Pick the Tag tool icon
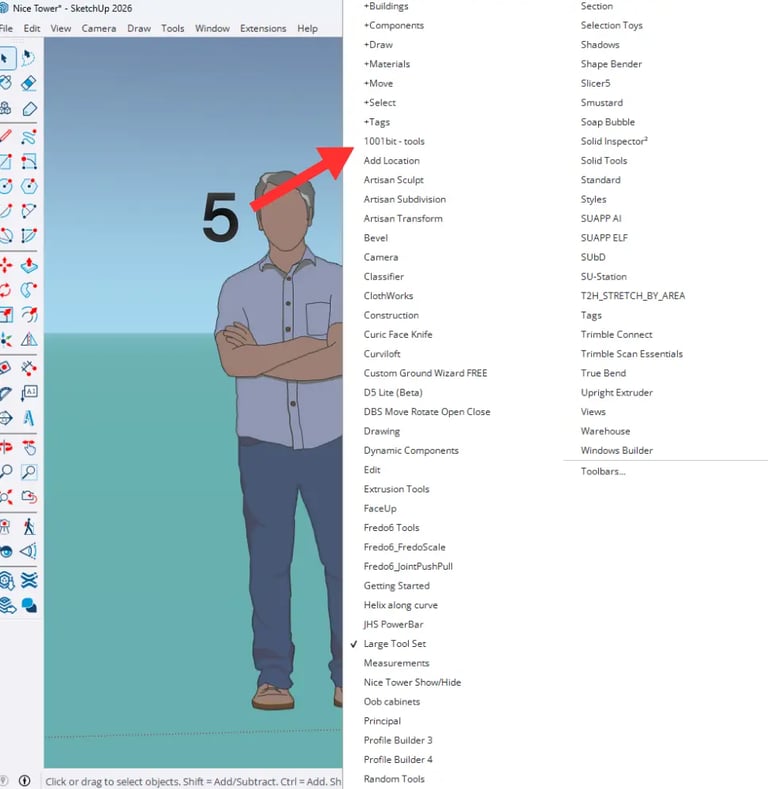 click(29, 108)
